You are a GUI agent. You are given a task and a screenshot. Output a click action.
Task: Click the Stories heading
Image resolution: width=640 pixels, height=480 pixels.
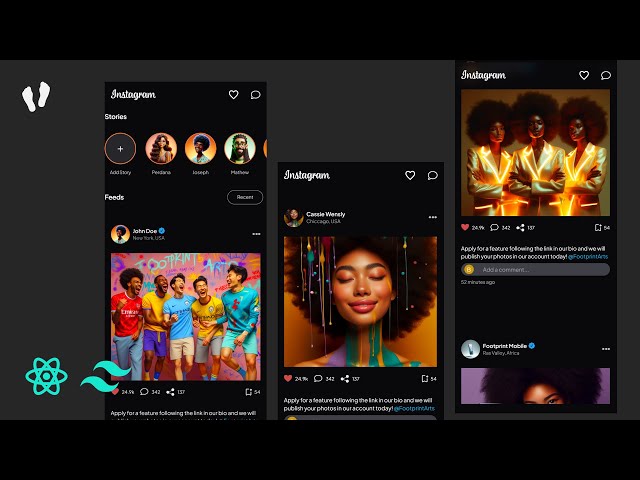pos(116,117)
